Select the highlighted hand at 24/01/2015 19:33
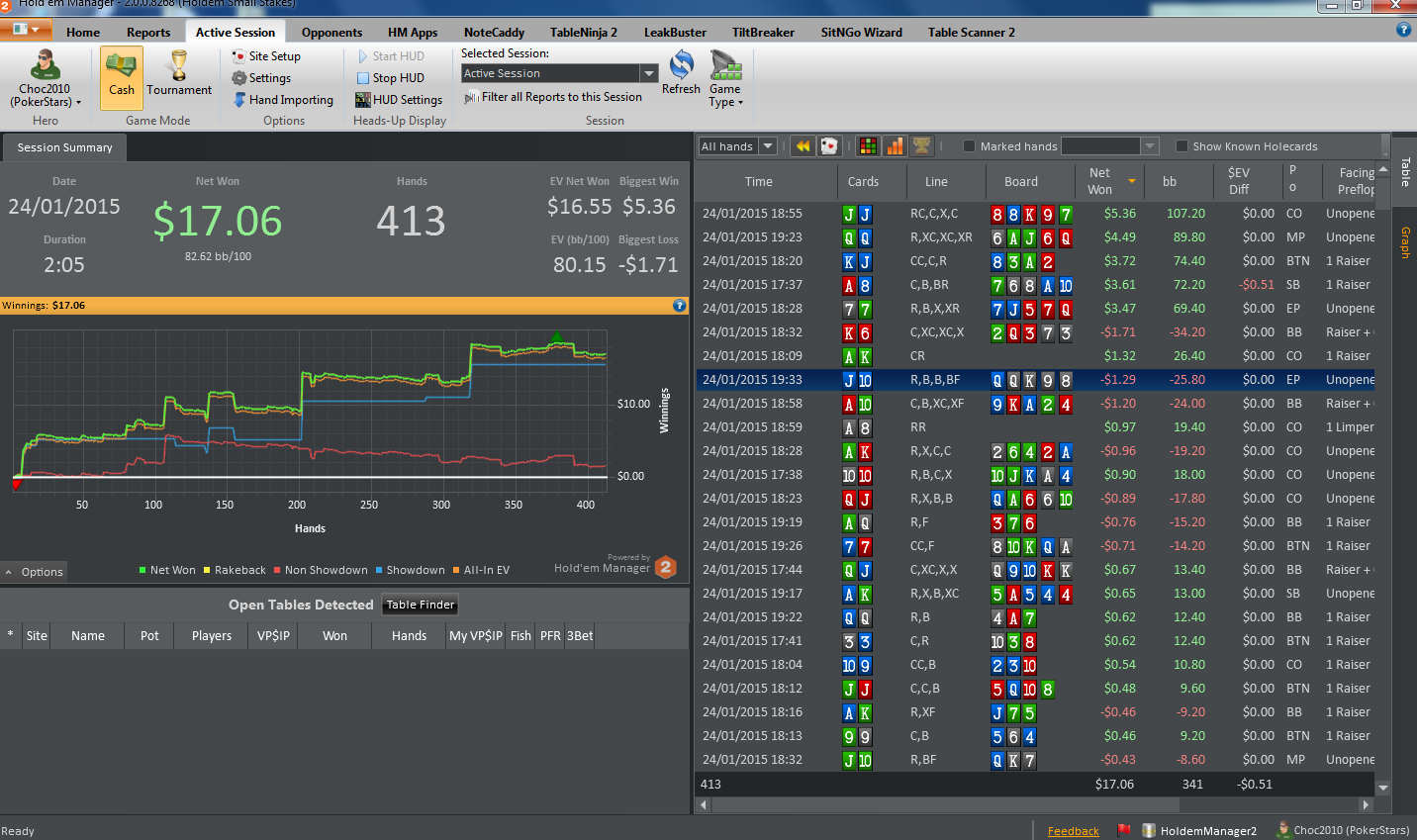1417x840 pixels. coord(1036,380)
